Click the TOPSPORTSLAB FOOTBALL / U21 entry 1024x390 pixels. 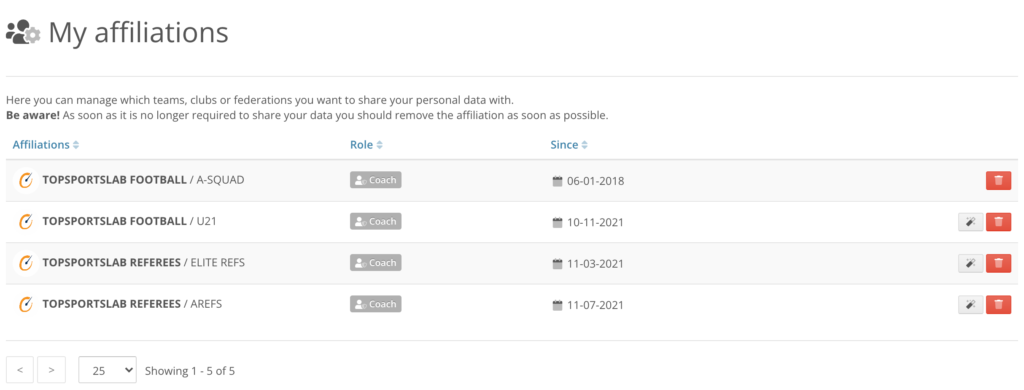click(129, 221)
